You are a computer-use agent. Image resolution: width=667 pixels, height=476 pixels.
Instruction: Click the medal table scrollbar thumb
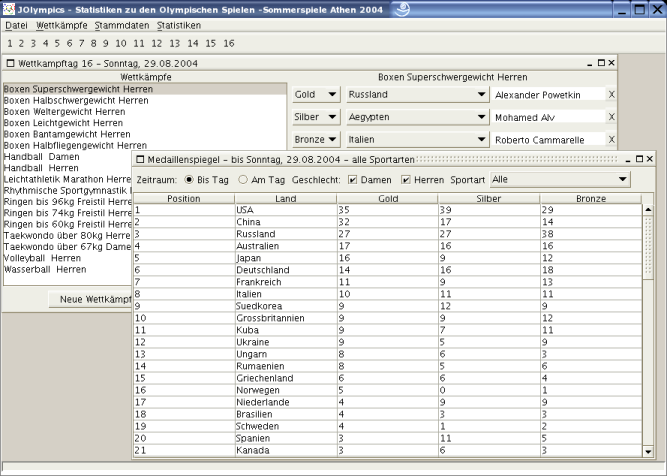click(648, 247)
